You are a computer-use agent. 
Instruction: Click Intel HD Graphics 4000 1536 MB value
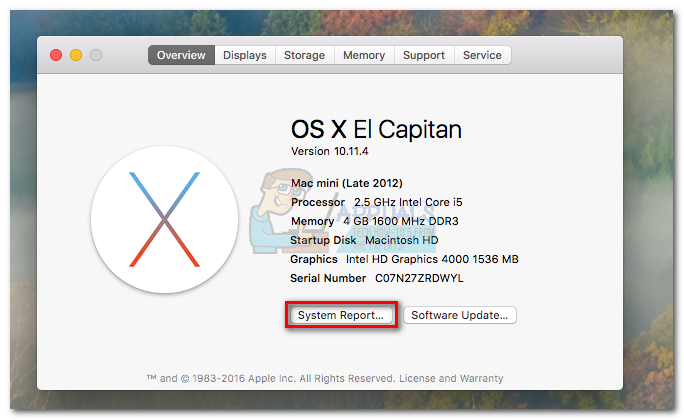pos(432,260)
